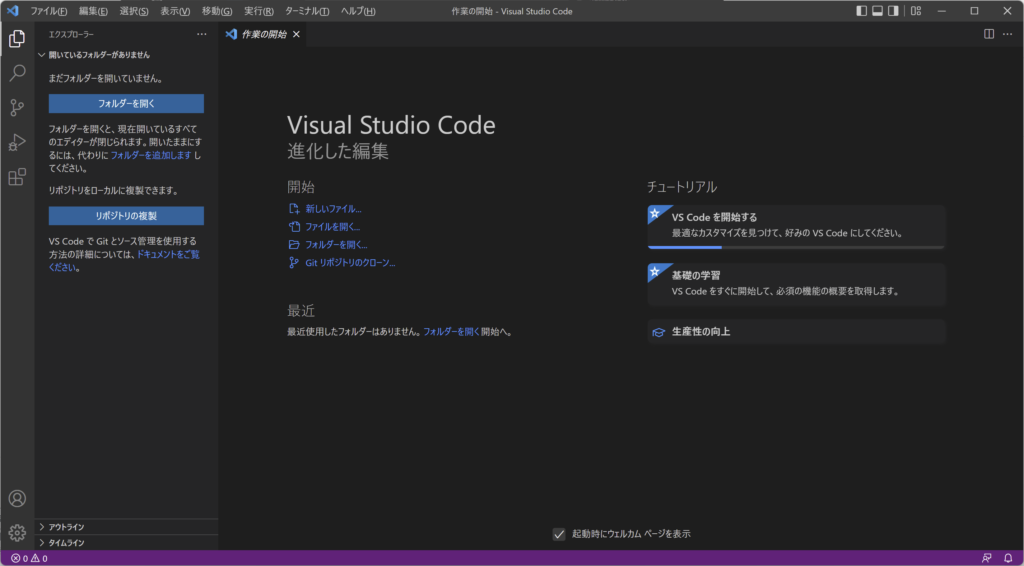Screen dimensions: 1024x566
Task: Select the 作業の開始 editor tab
Action: pyautogui.click(x=263, y=34)
